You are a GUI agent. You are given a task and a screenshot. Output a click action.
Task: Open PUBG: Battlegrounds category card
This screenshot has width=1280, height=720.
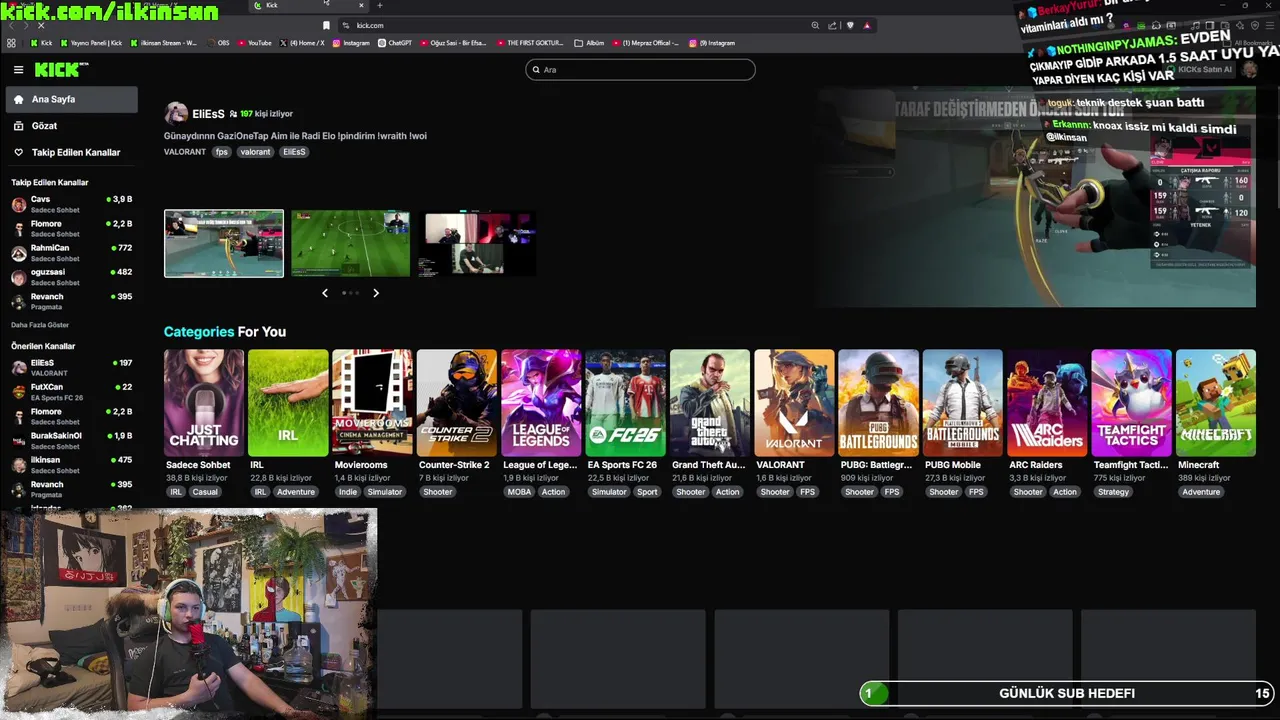coord(879,403)
